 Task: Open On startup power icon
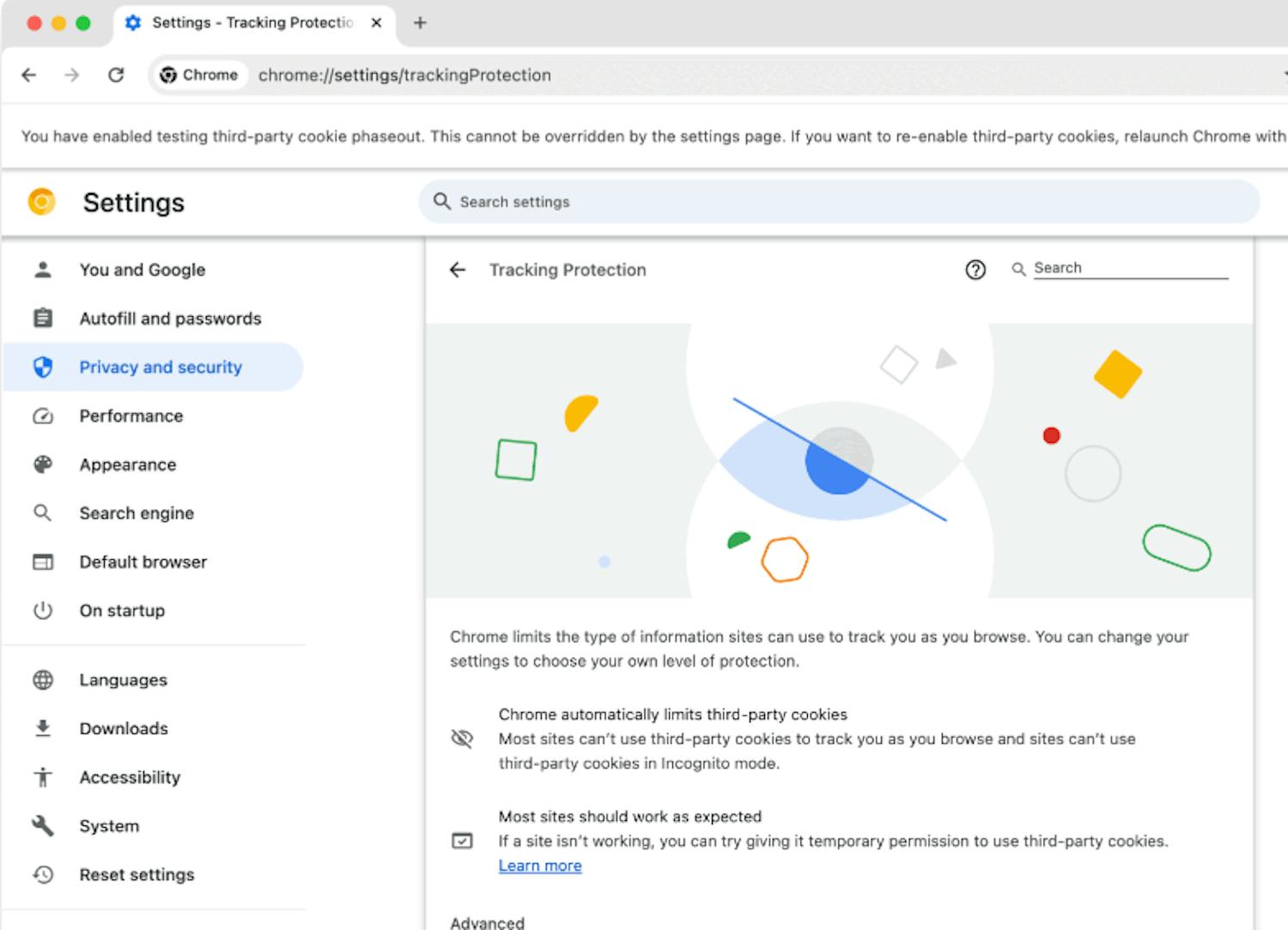tap(43, 611)
